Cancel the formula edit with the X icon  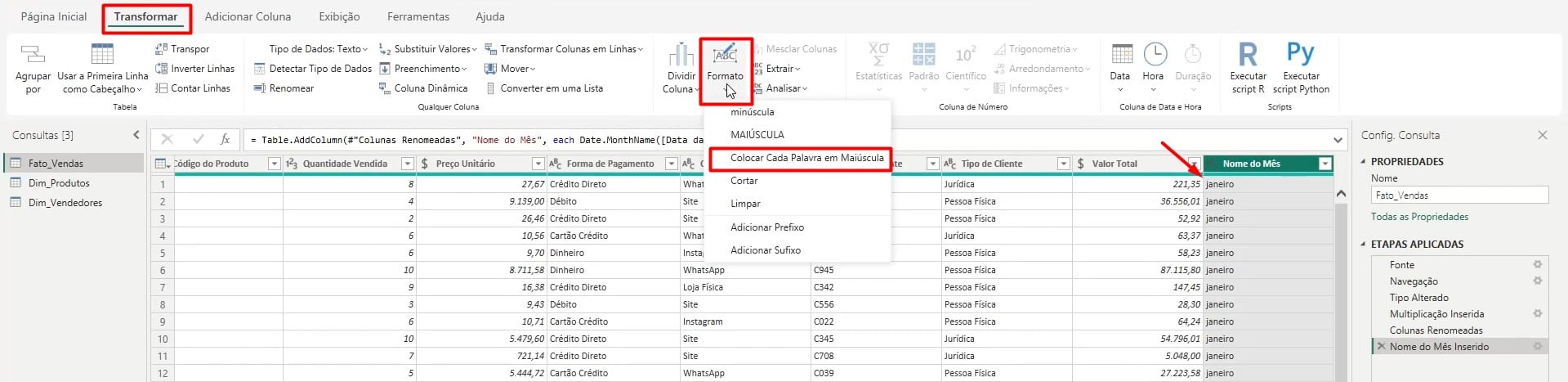click(x=168, y=140)
